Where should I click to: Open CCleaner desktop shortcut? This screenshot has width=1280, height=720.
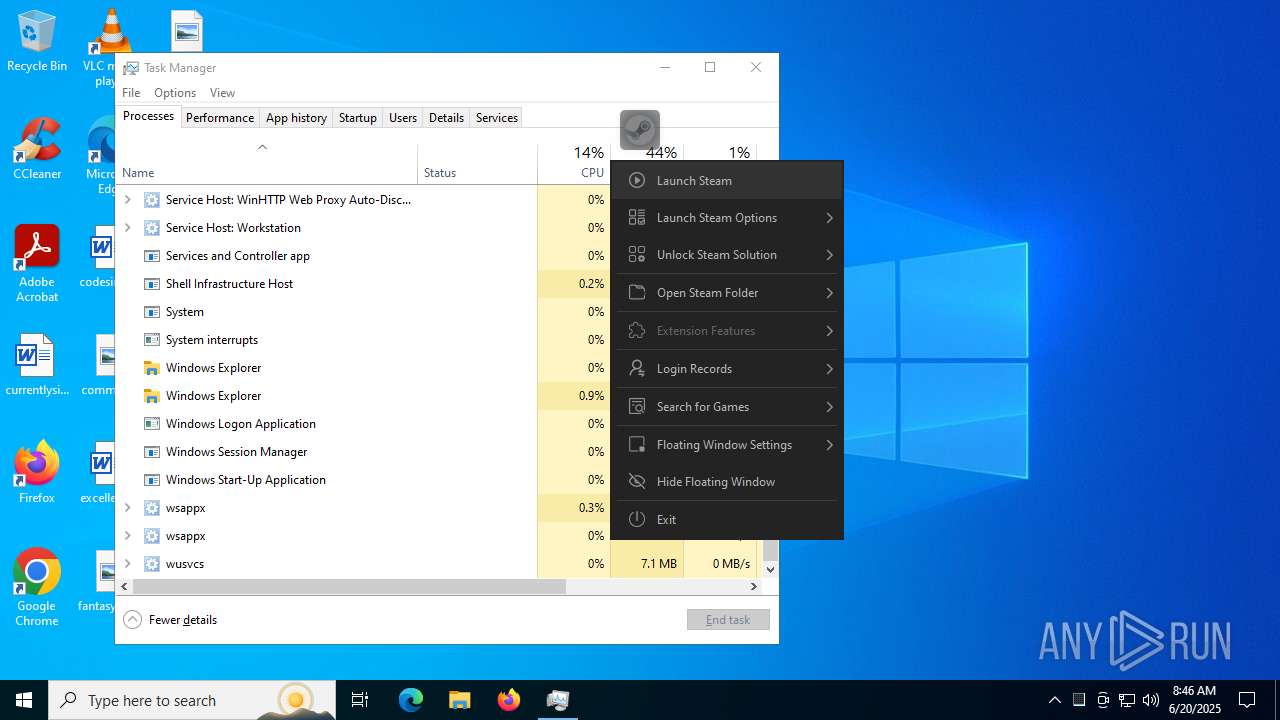point(37,148)
